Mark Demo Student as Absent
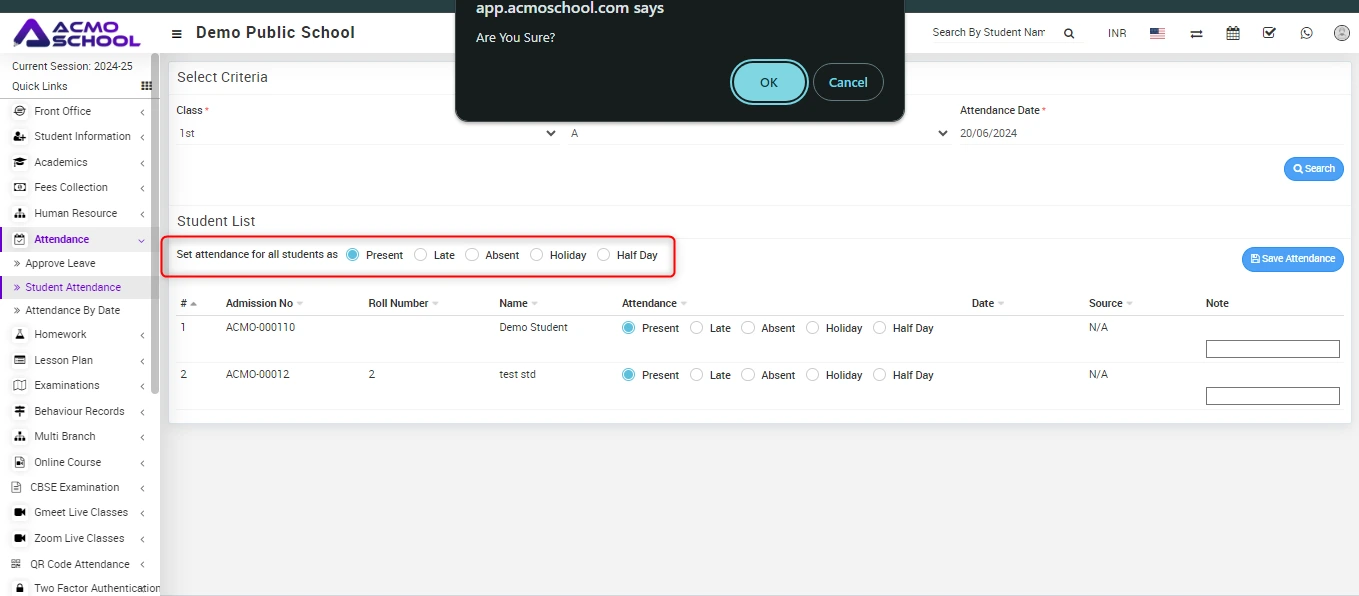Viewport: 1359px width, 596px height. pos(748,328)
